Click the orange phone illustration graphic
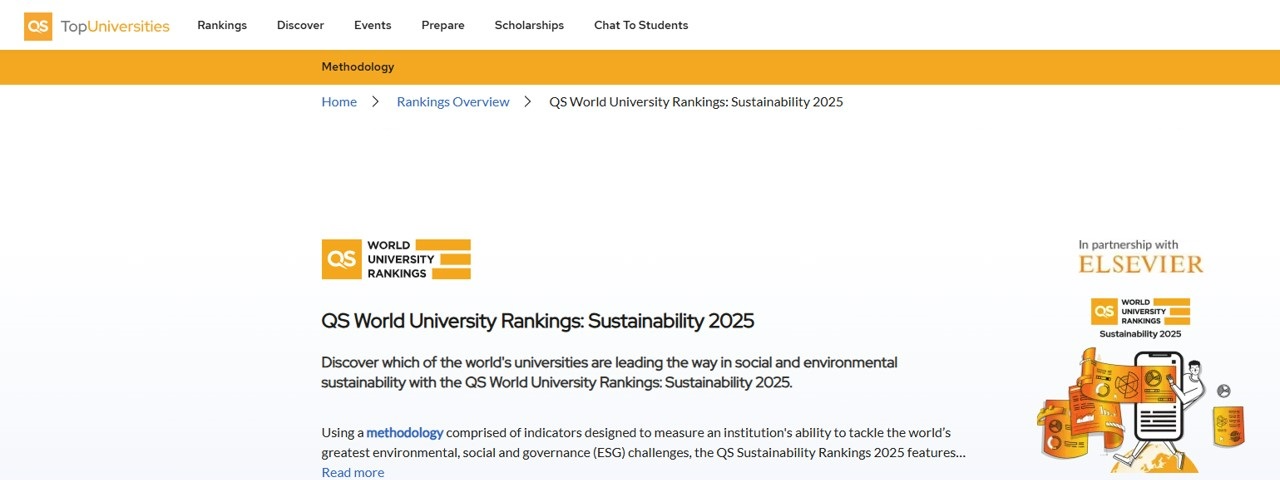 (1140, 410)
